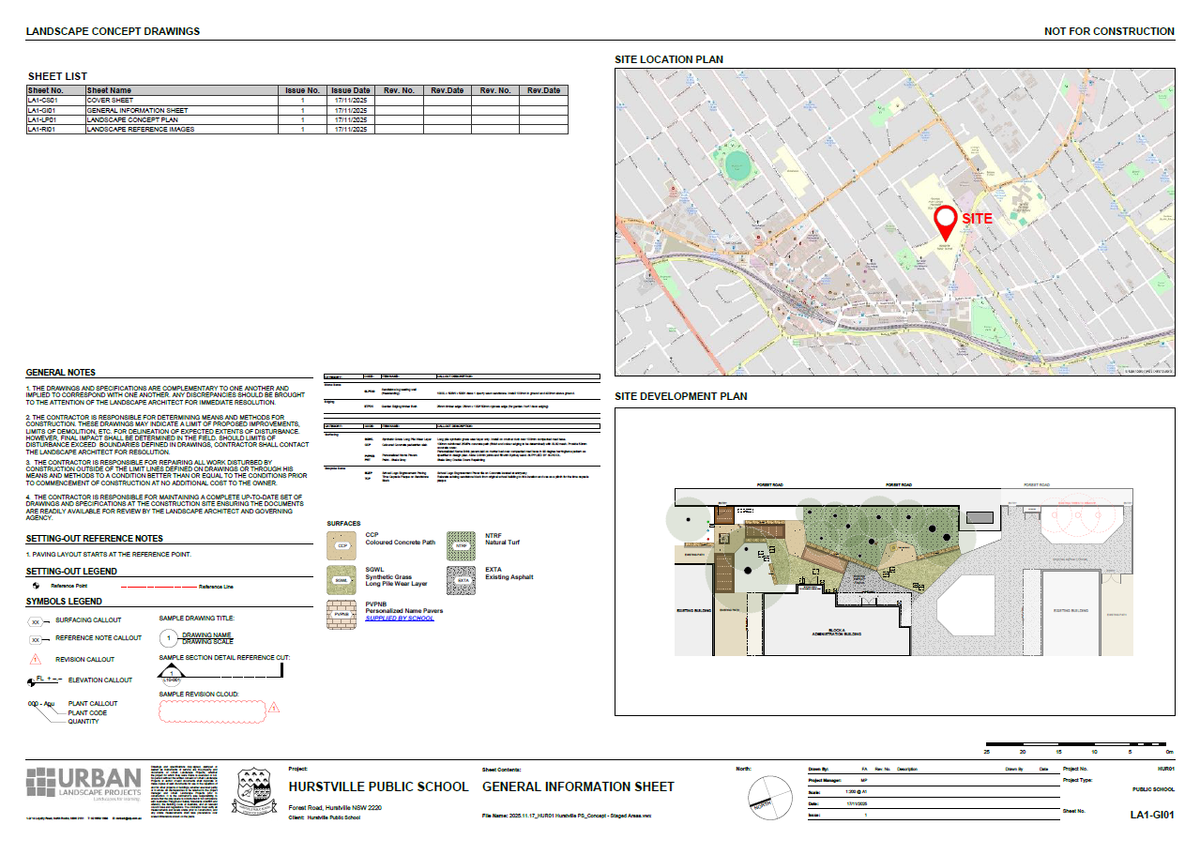Click the elevation callout symbol
The width and height of the screenshot is (1200, 843).
[40, 680]
